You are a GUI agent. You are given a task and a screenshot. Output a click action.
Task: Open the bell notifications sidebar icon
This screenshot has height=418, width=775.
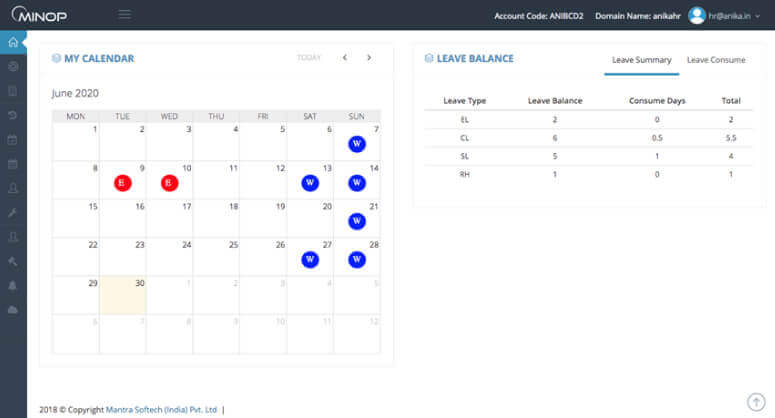[12, 285]
